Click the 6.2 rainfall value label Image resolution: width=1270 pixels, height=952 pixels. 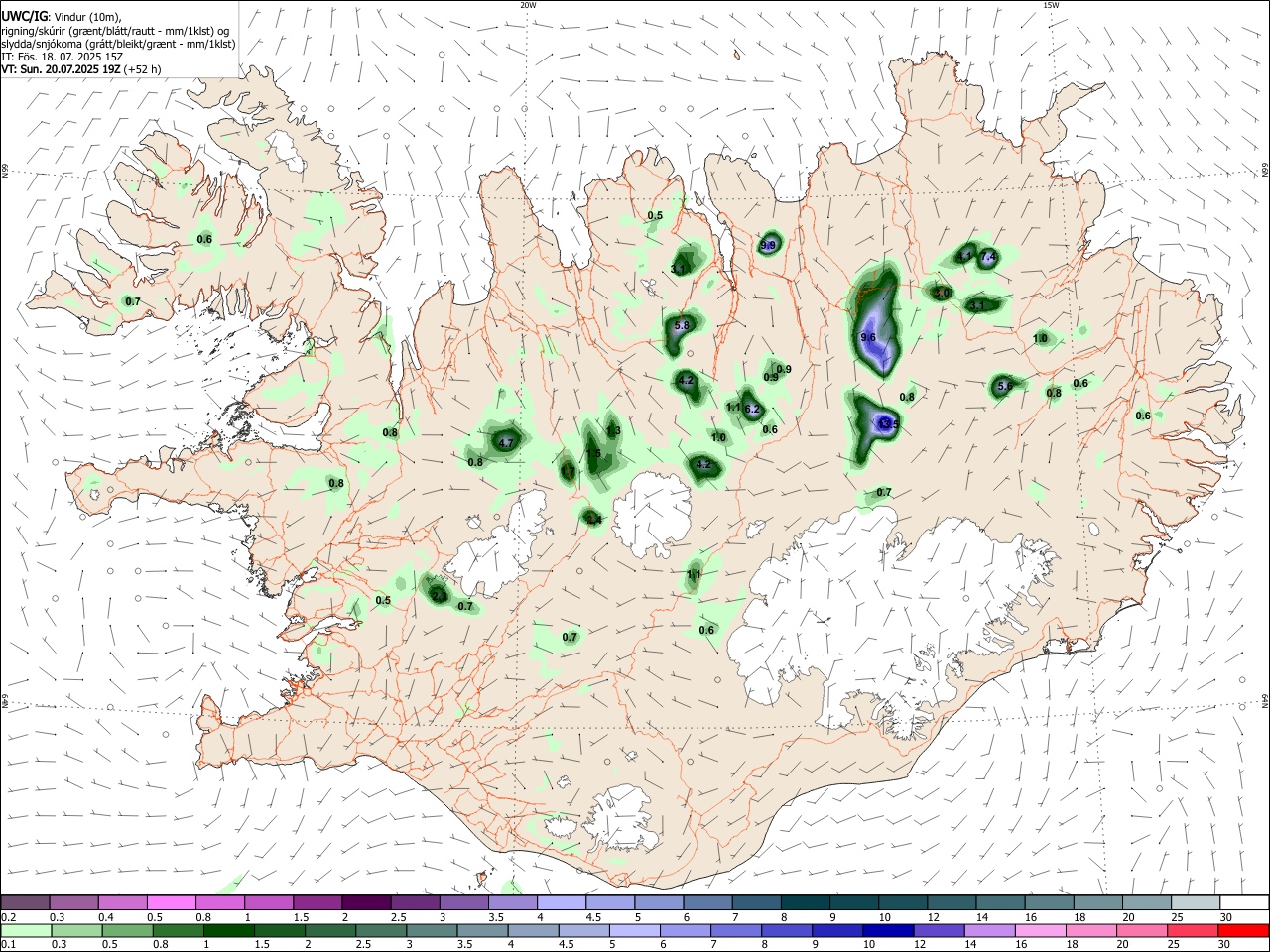(x=751, y=409)
